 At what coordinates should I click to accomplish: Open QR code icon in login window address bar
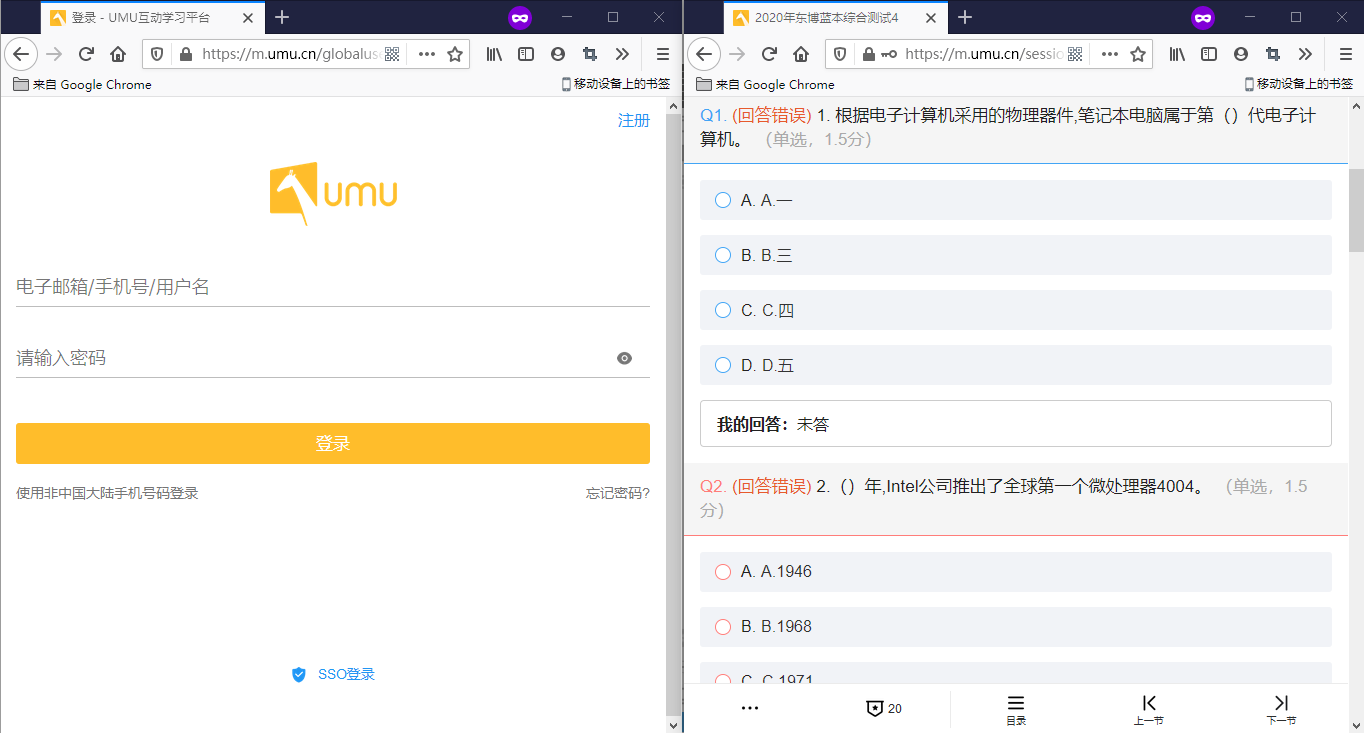point(392,55)
